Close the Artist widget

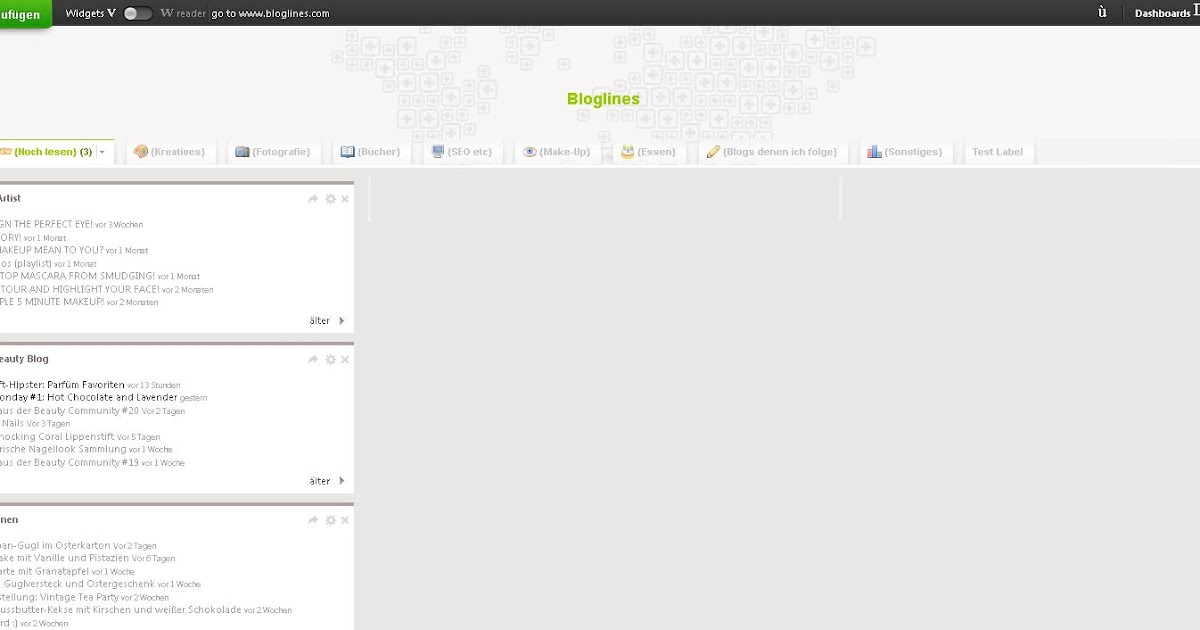(x=345, y=199)
